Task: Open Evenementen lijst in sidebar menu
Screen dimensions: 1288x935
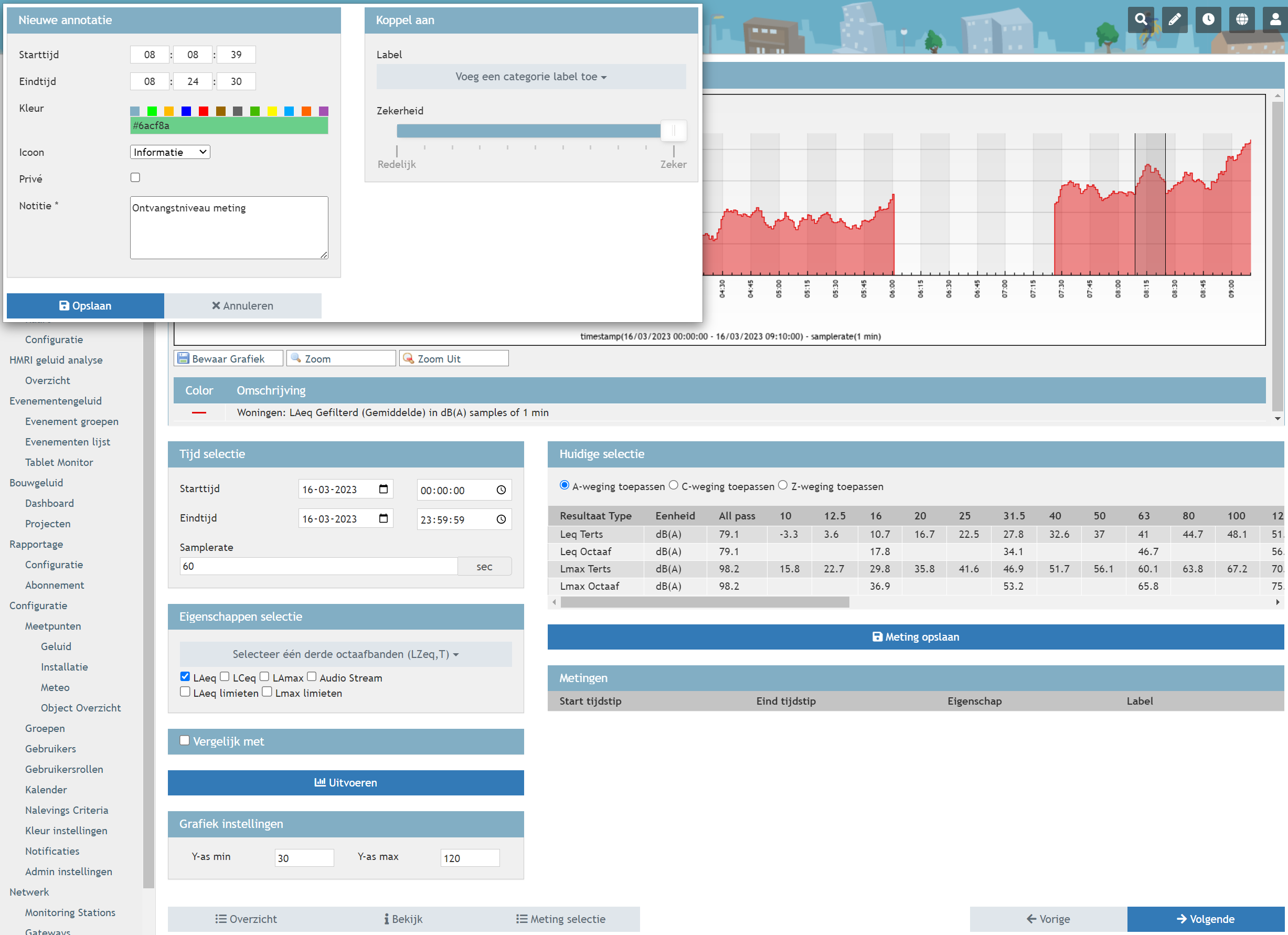Action: (68, 442)
